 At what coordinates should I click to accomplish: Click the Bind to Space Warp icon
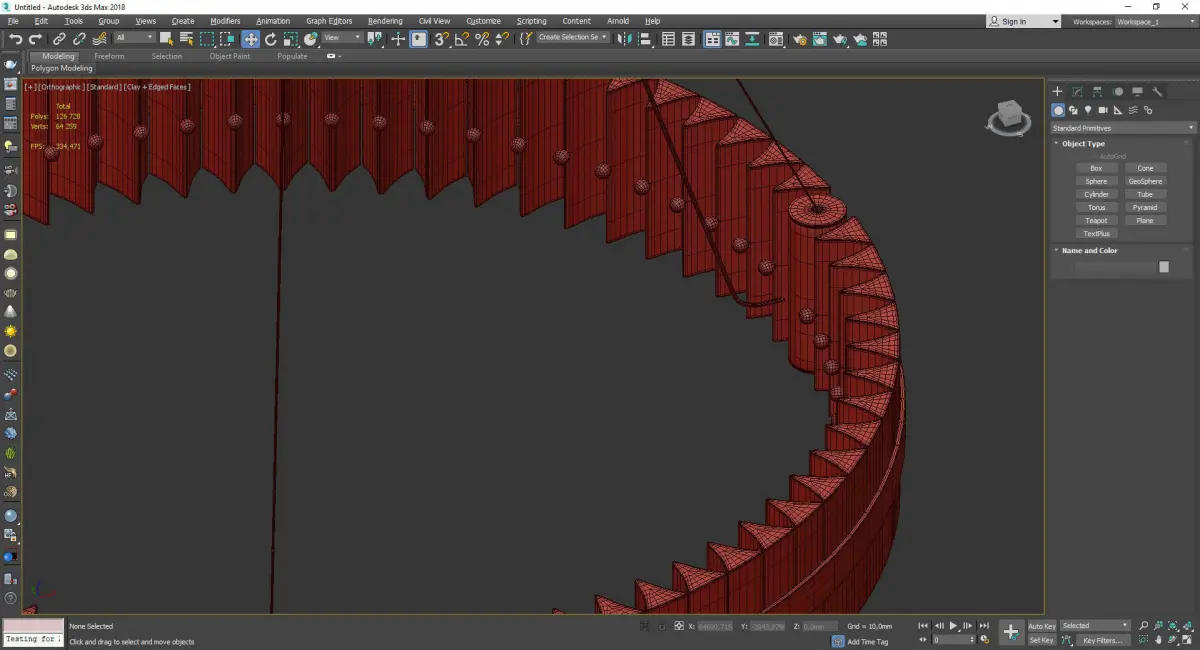point(99,39)
